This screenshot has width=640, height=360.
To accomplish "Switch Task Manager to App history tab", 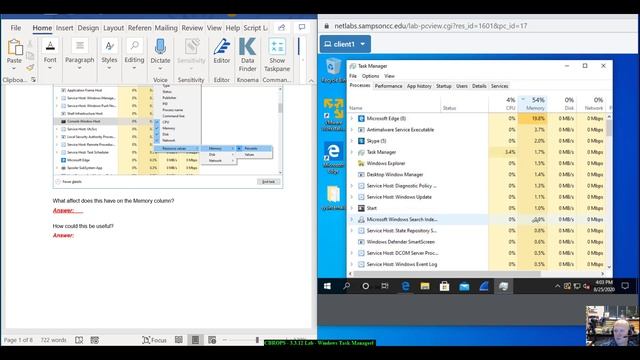I will [x=419, y=86].
